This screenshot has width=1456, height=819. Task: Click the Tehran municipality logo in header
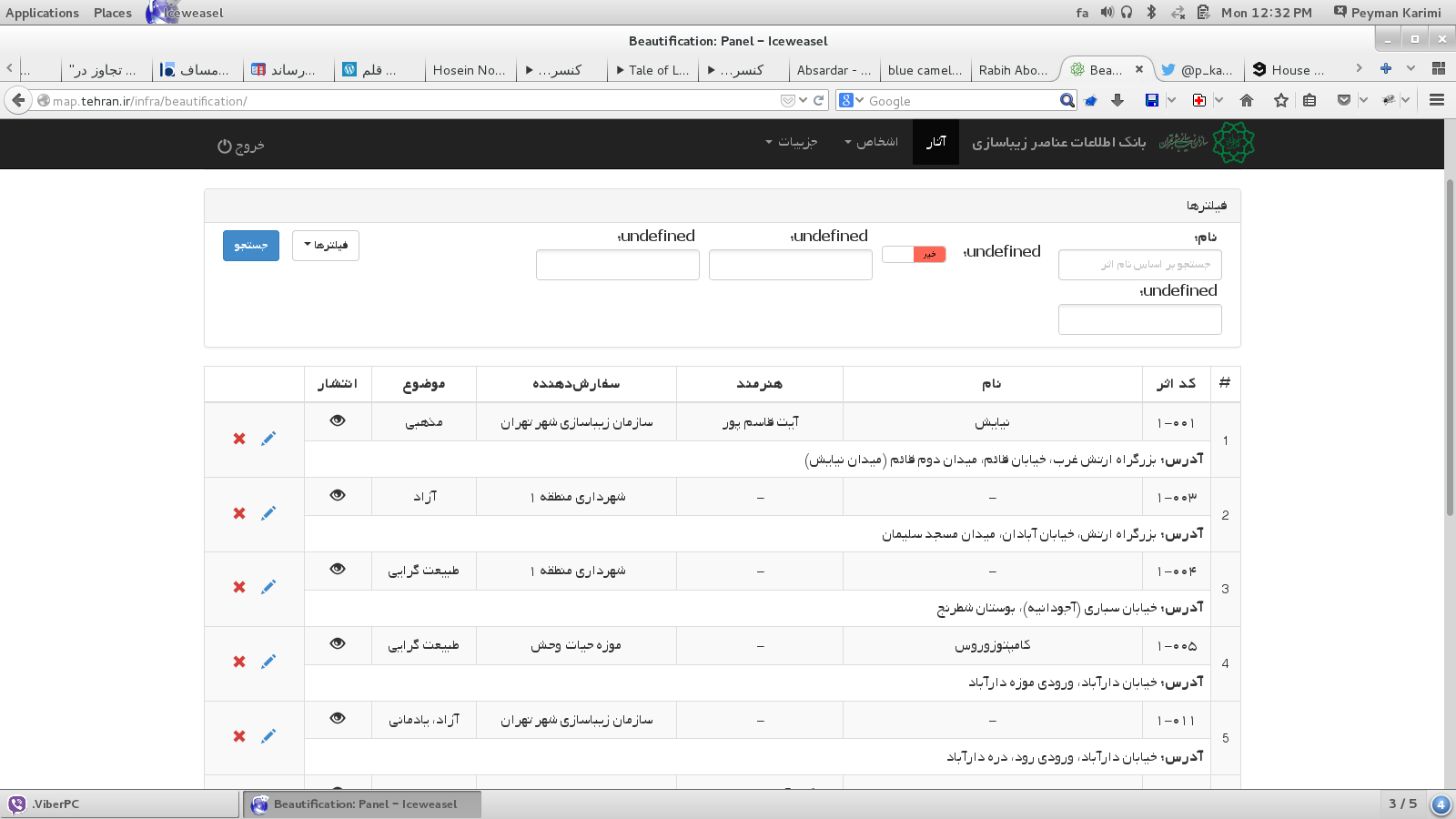pyautogui.click(x=1233, y=143)
